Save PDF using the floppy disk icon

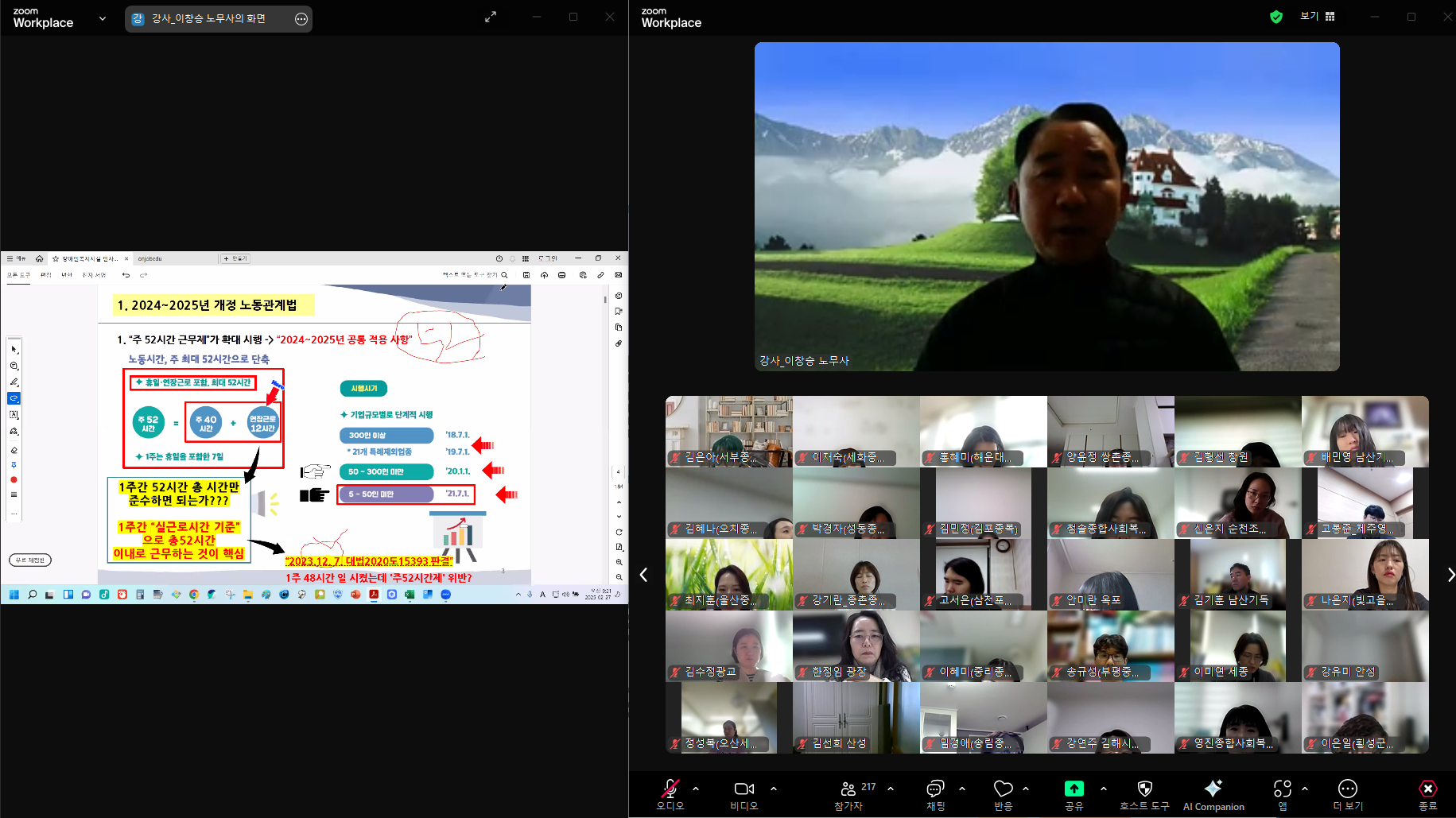coord(526,275)
